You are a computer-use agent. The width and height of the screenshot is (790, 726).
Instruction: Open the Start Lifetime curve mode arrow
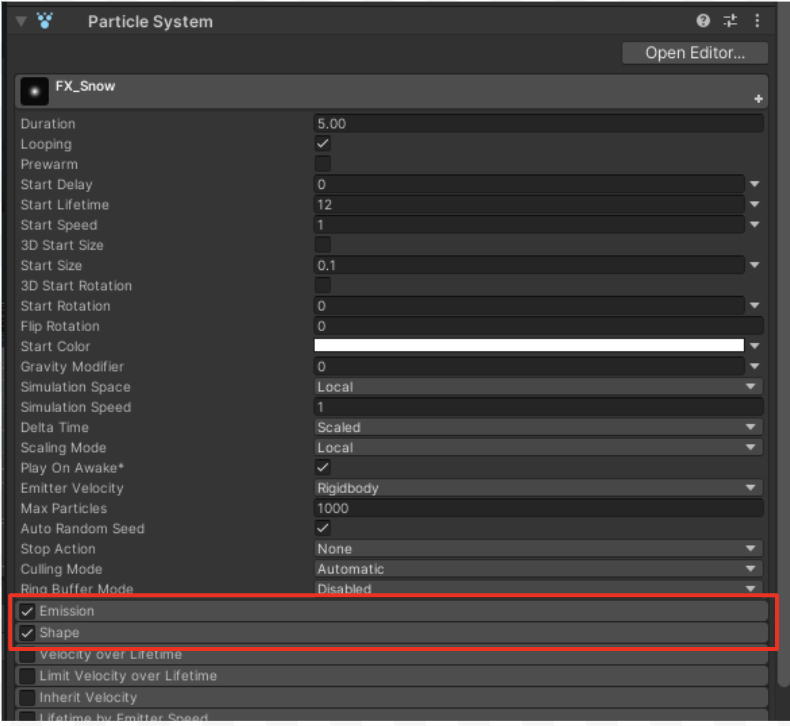[x=755, y=205]
